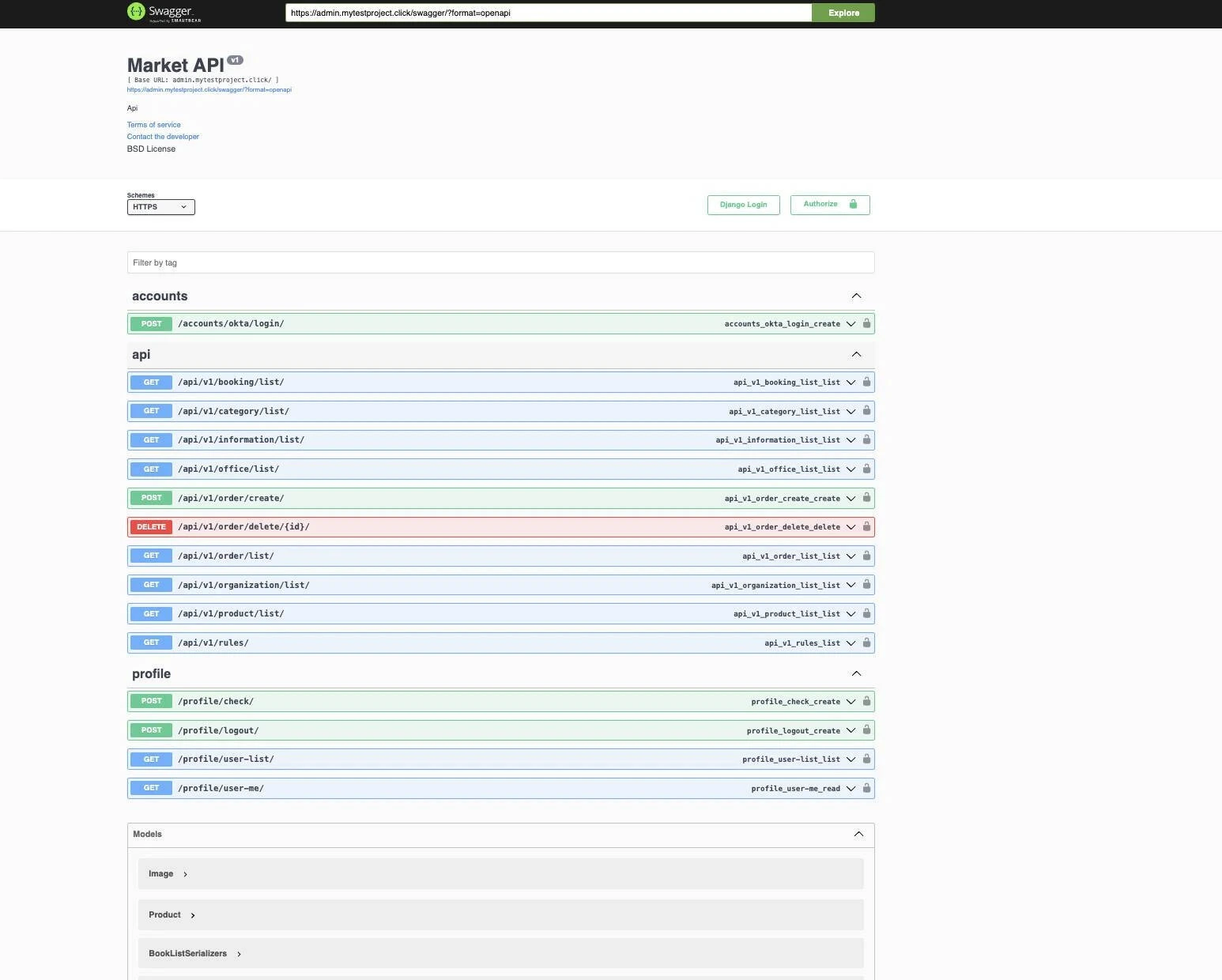Open Terms of service link
The width and height of the screenshot is (1222, 980).
(x=154, y=125)
